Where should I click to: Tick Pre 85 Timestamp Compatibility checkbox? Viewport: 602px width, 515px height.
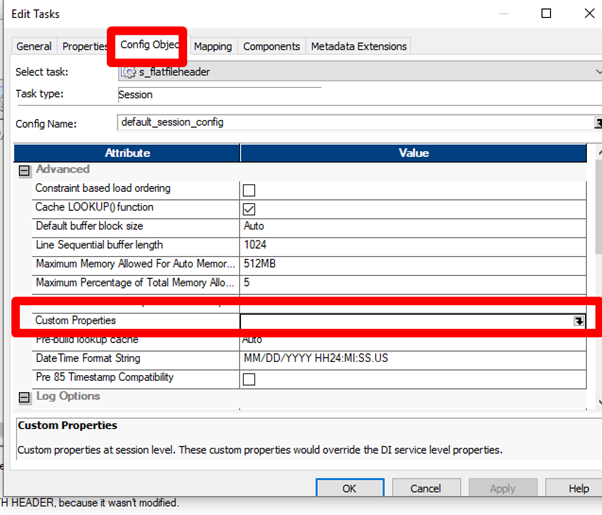coord(249,379)
